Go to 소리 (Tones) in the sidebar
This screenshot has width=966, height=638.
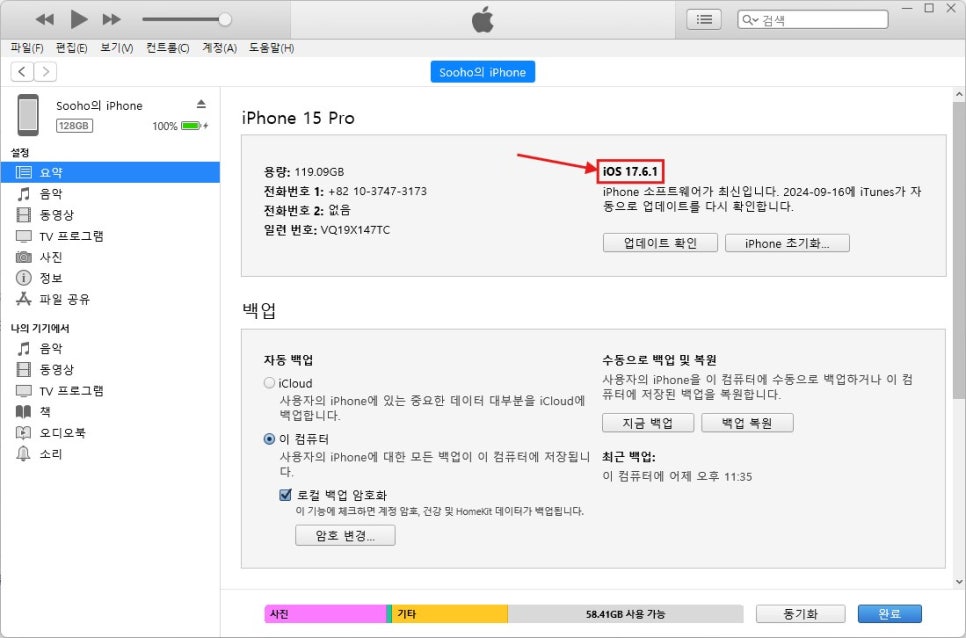pyautogui.click(x=50, y=454)
